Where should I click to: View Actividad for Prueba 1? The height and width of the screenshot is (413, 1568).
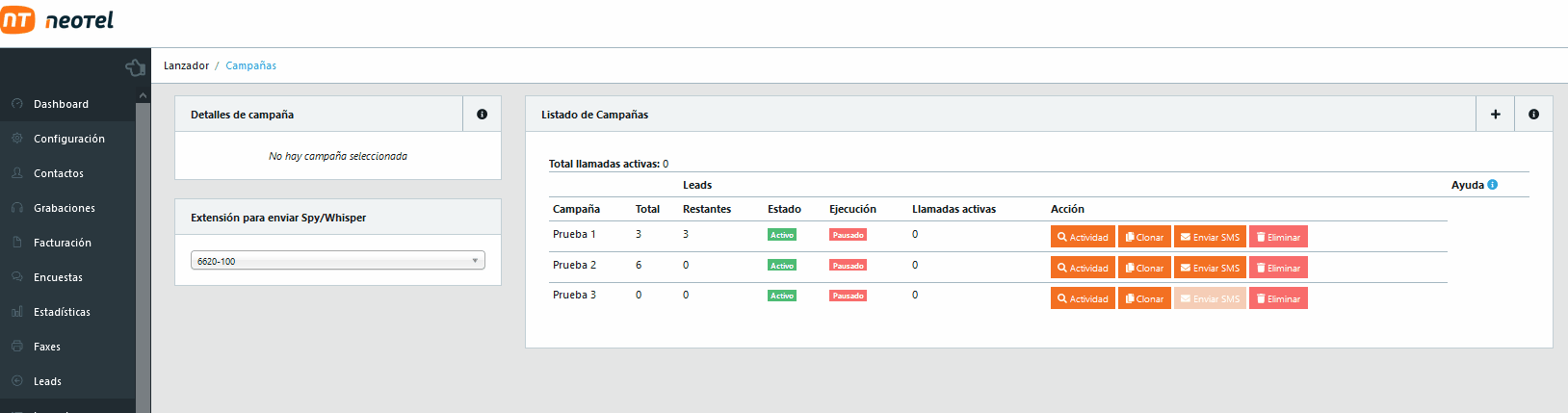[1083, 237]
